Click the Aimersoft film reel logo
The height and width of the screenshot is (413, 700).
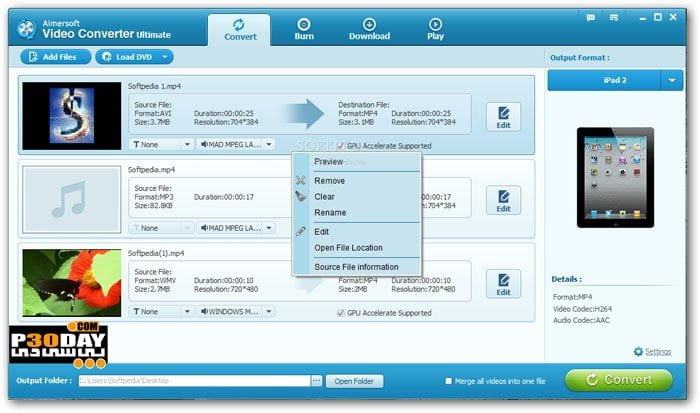click(26, 29)
